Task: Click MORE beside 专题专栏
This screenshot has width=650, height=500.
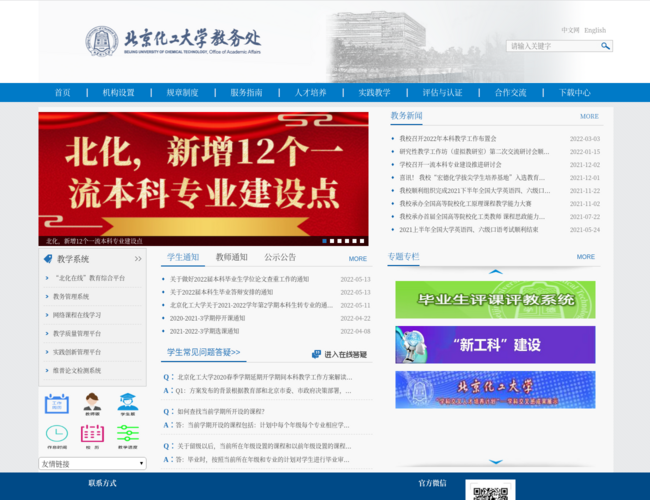Action: pos(586,257)
